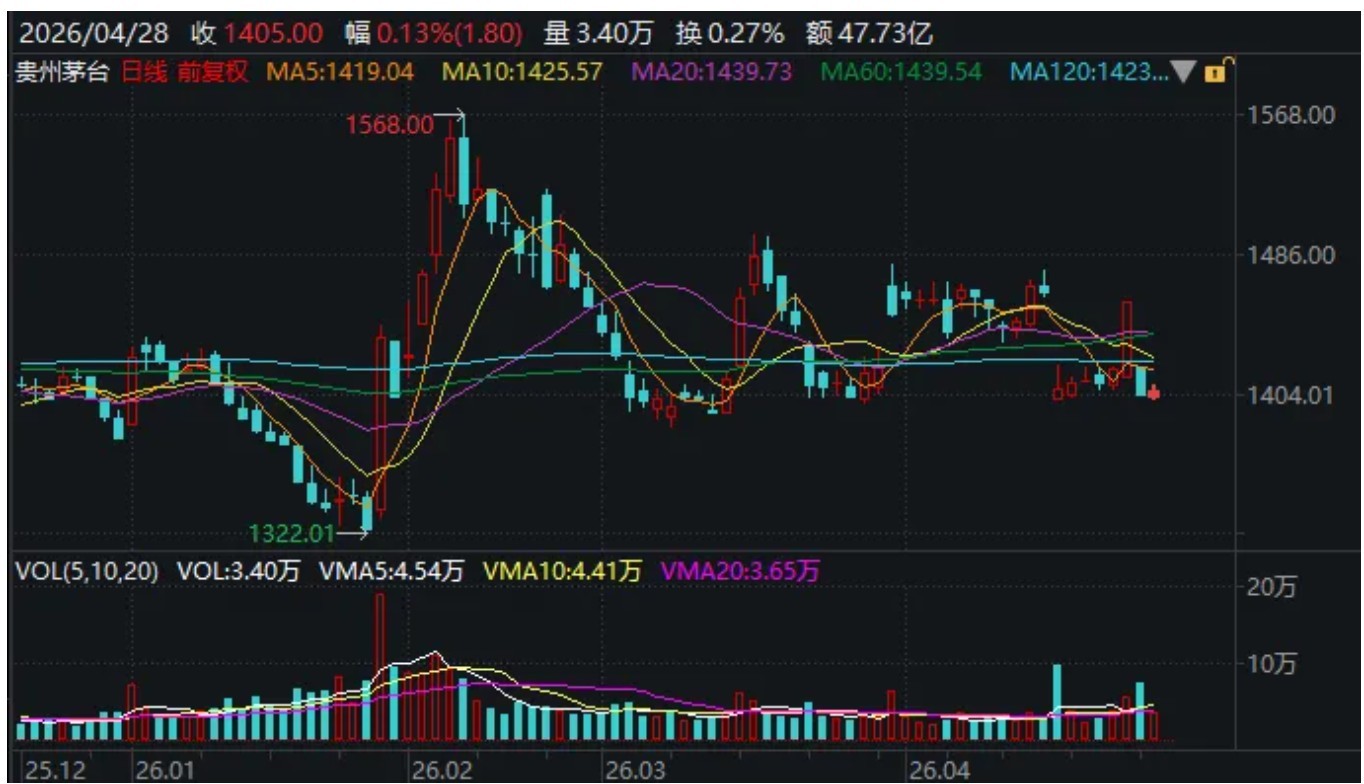Click the 前复权 adjustment mode label
The image size is (1364, 784).
[212, 72]
